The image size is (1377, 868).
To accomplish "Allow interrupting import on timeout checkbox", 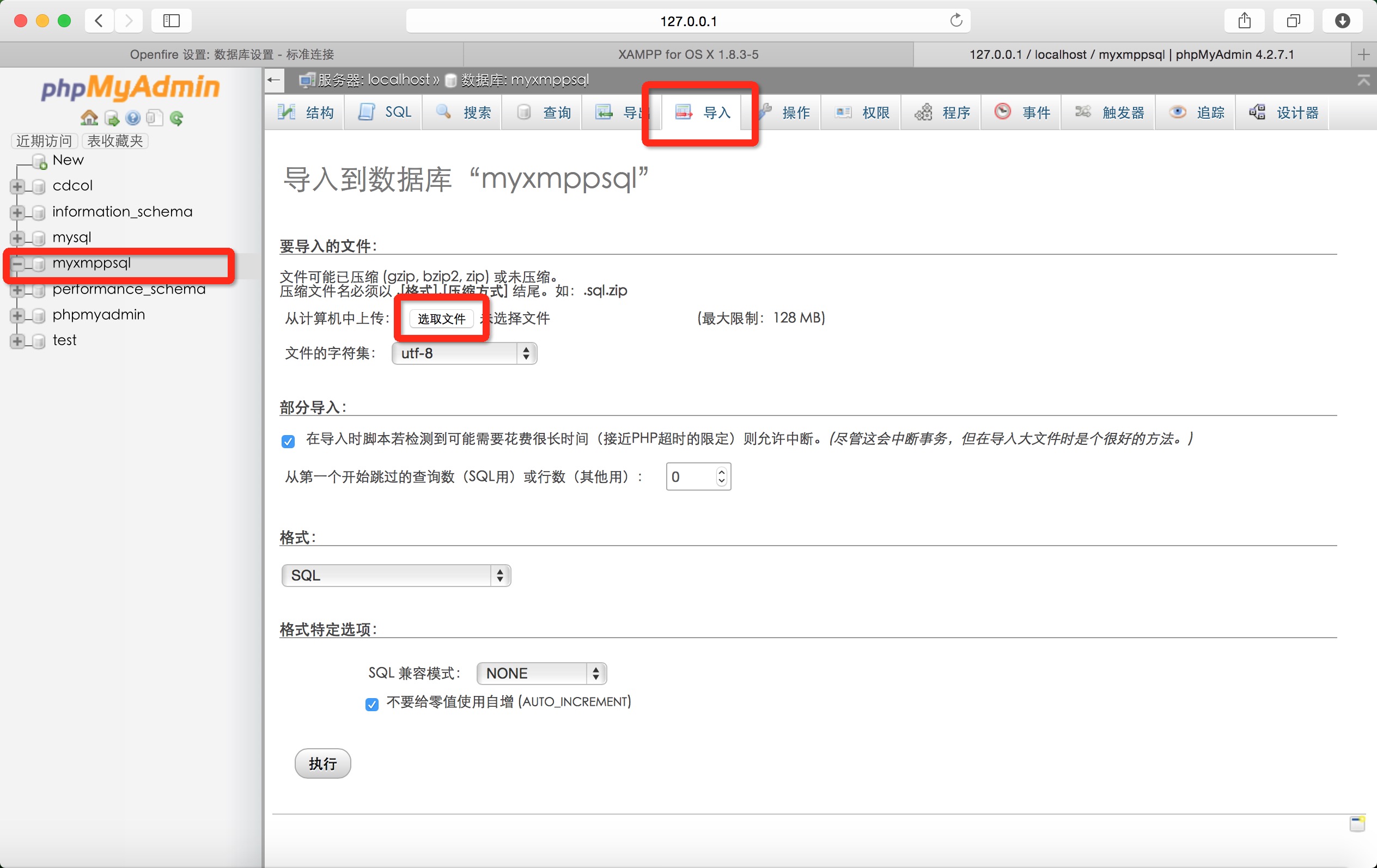I will point(288,441).
